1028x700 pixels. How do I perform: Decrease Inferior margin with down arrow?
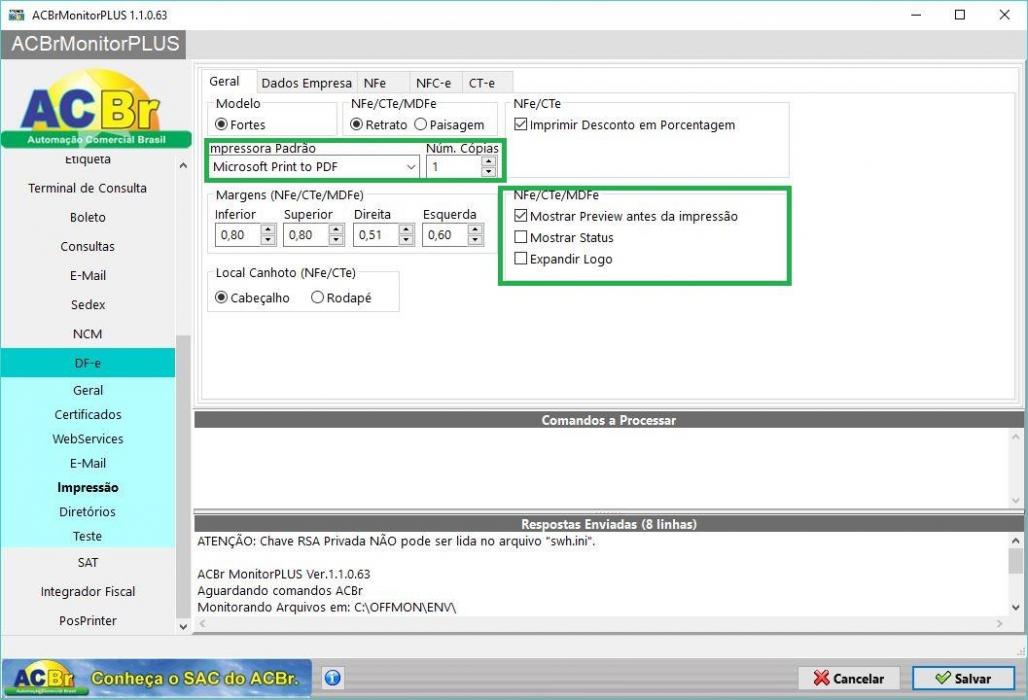click(268, 240)
